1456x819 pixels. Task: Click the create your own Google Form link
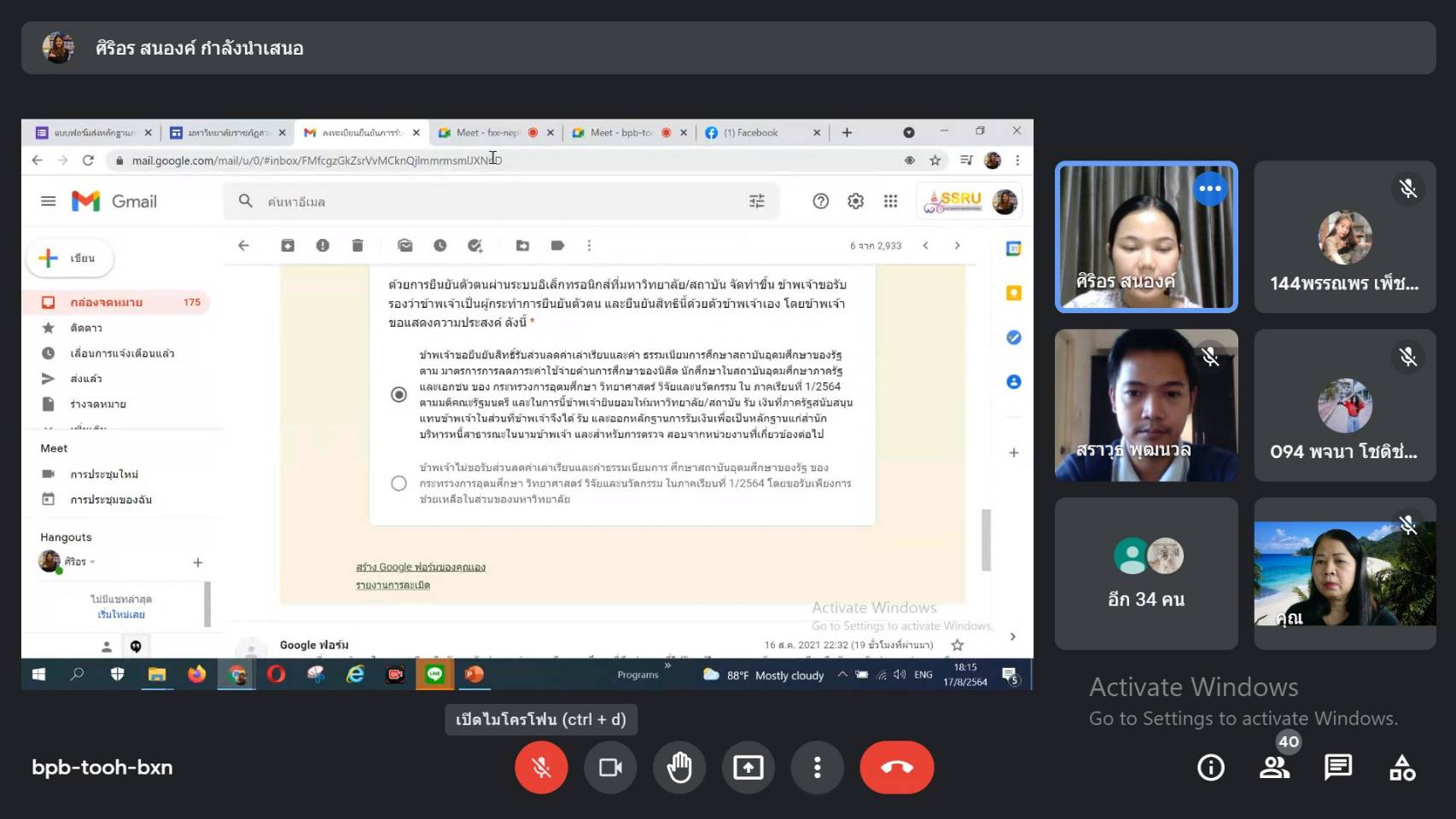click(420, 567)
